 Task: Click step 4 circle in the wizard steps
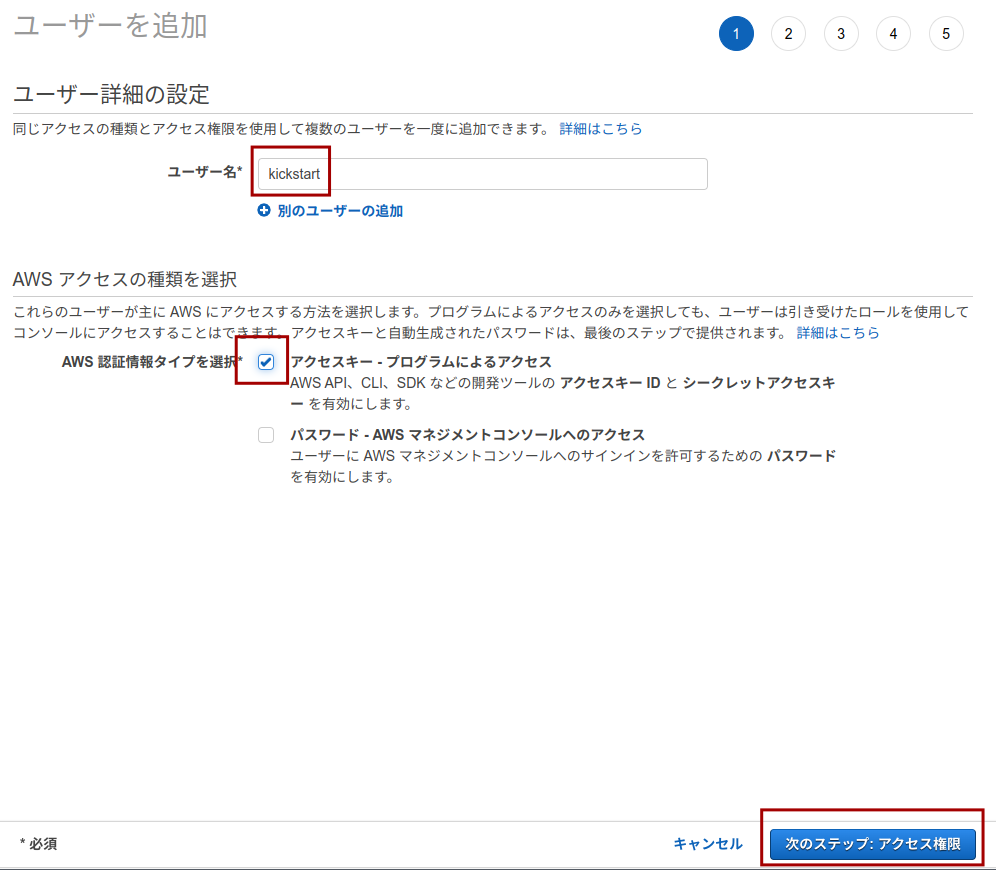(893, 33)
